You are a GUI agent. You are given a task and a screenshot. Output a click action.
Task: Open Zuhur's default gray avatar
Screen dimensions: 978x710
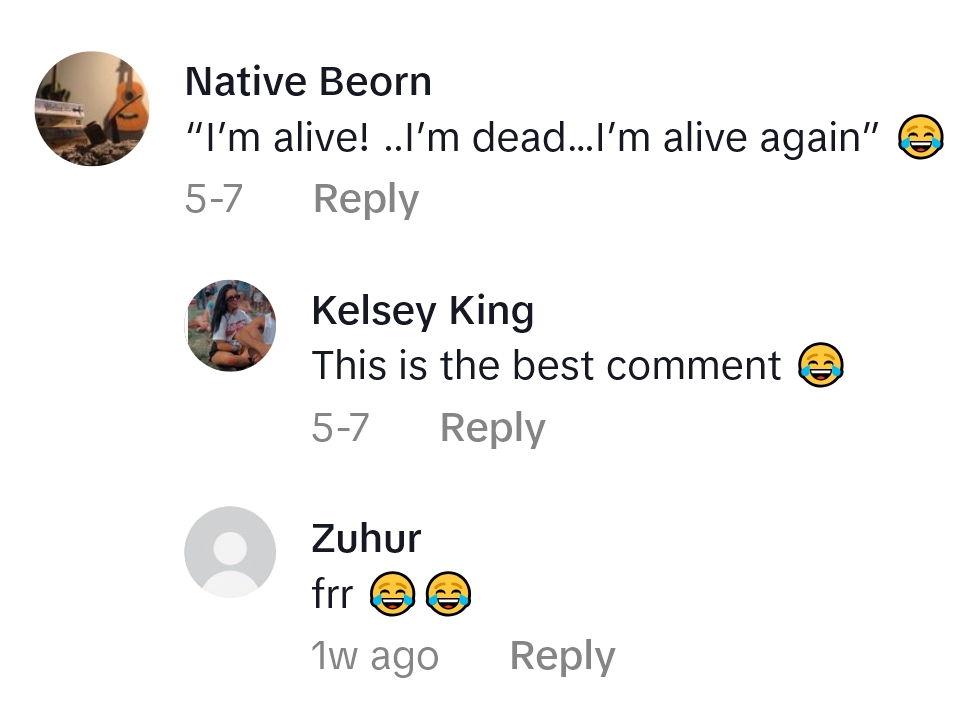pyautogui.click(x=230, y=552)
